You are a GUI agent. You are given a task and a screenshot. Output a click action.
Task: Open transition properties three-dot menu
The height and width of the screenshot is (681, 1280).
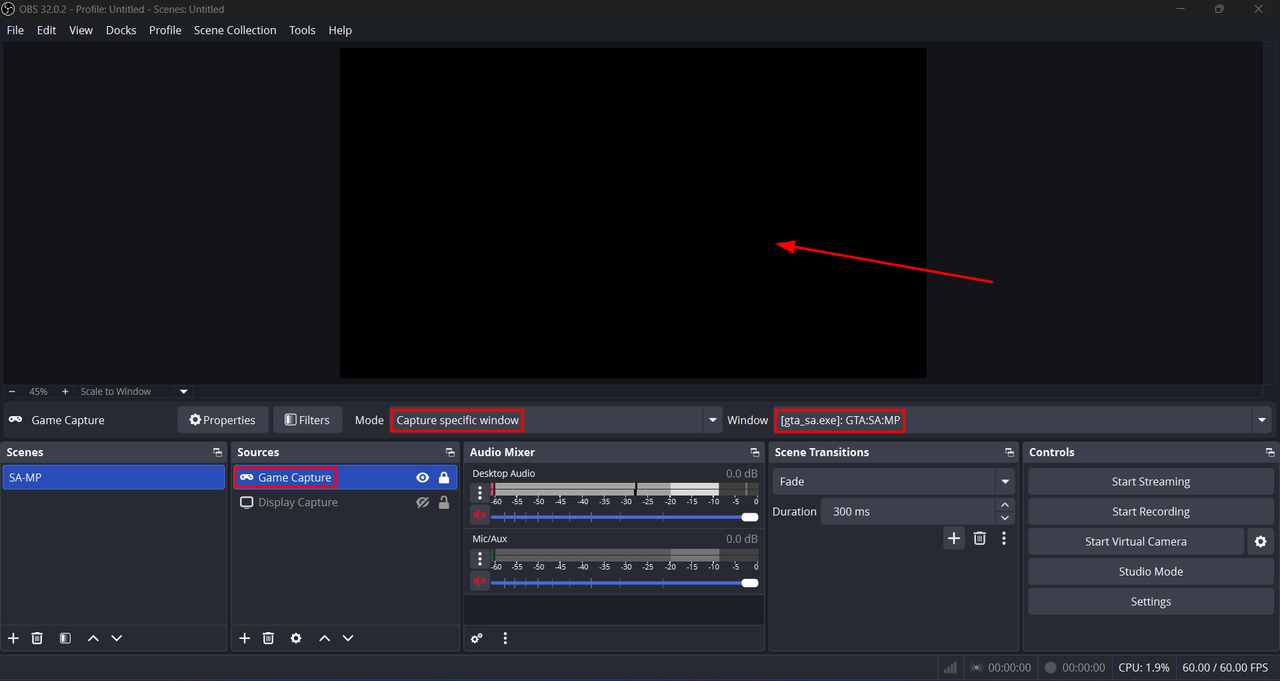coord(1004,538)
